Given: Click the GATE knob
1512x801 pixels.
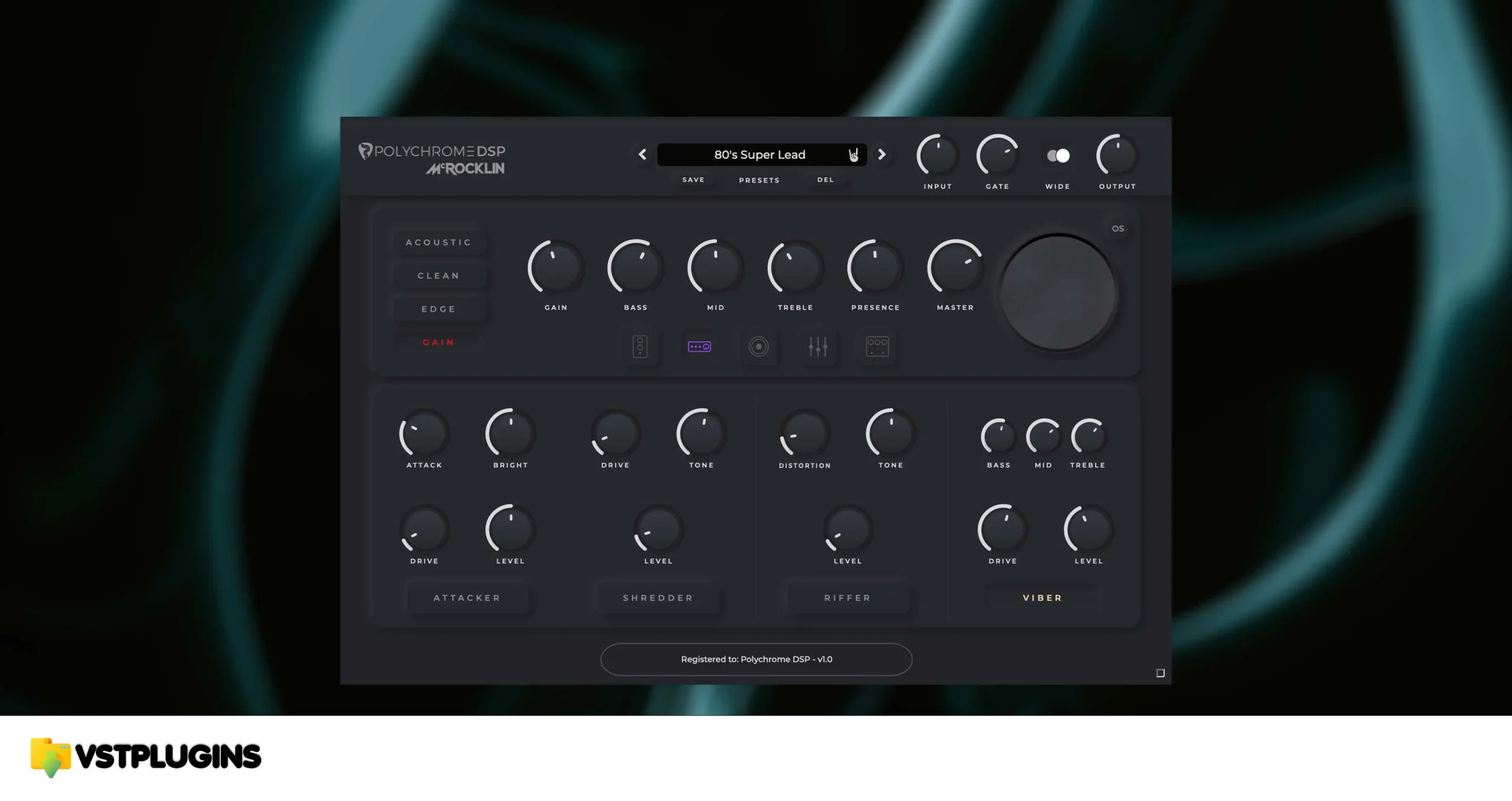Looking at the screenshot, I should [x=998, y=156].
